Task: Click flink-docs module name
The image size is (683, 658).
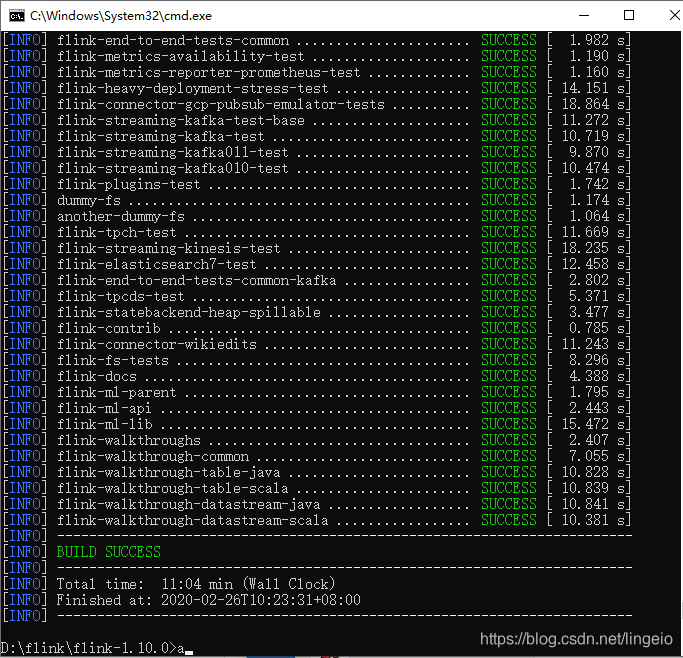Action: 97,377
